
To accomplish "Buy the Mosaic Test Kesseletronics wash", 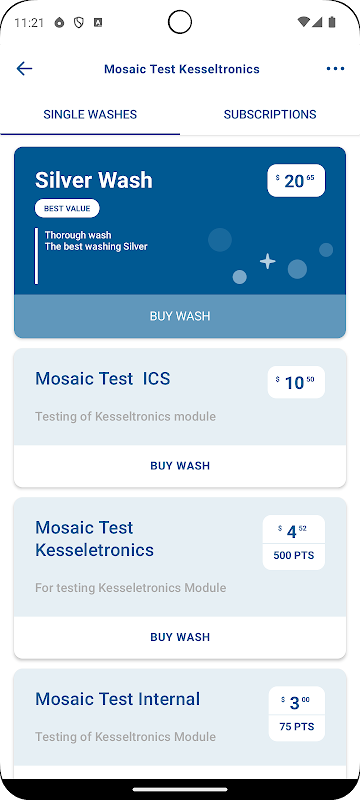I will (180, 637).
